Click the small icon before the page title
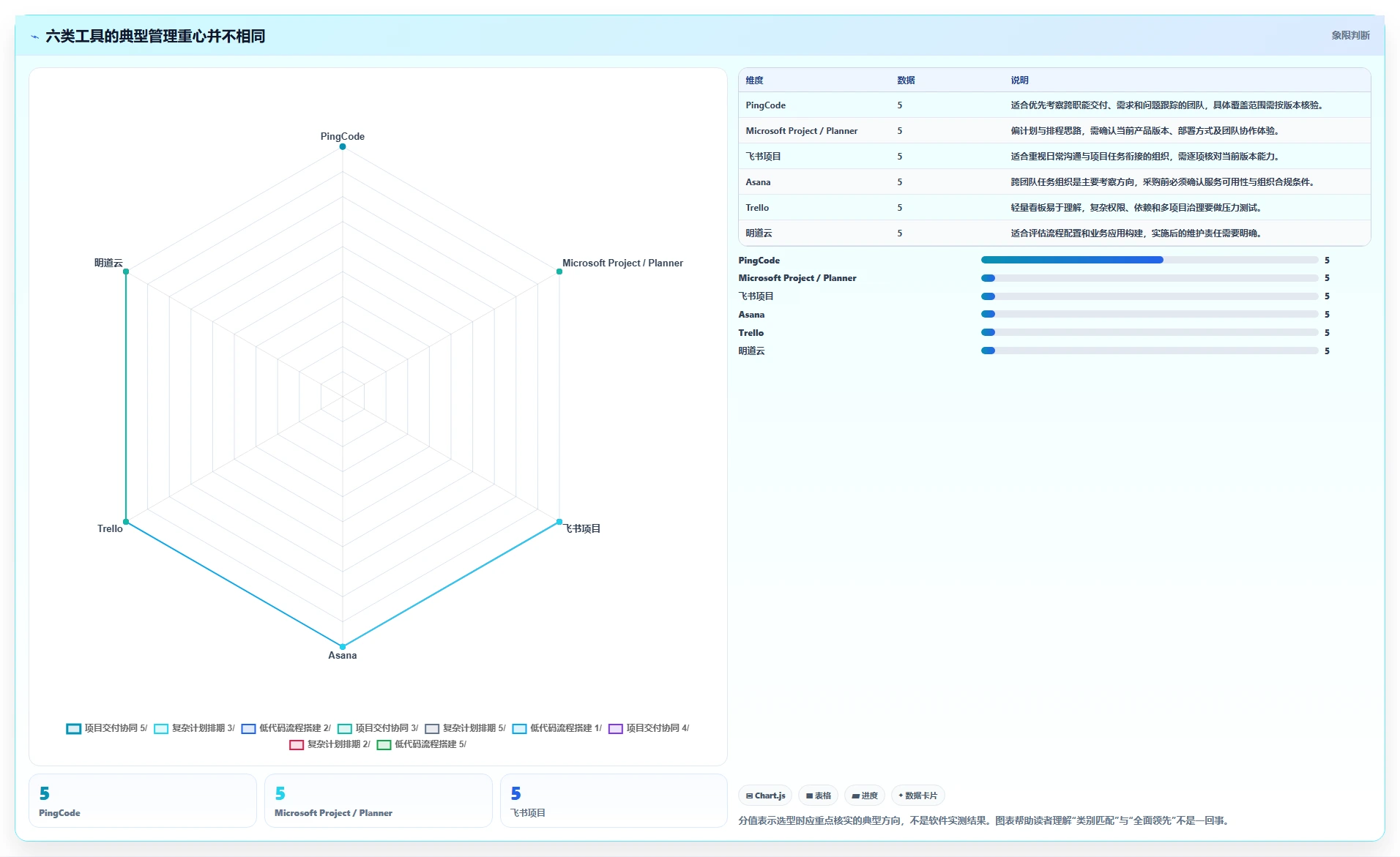Screen dimensions: 1400x857 click(x=34, y=37)
